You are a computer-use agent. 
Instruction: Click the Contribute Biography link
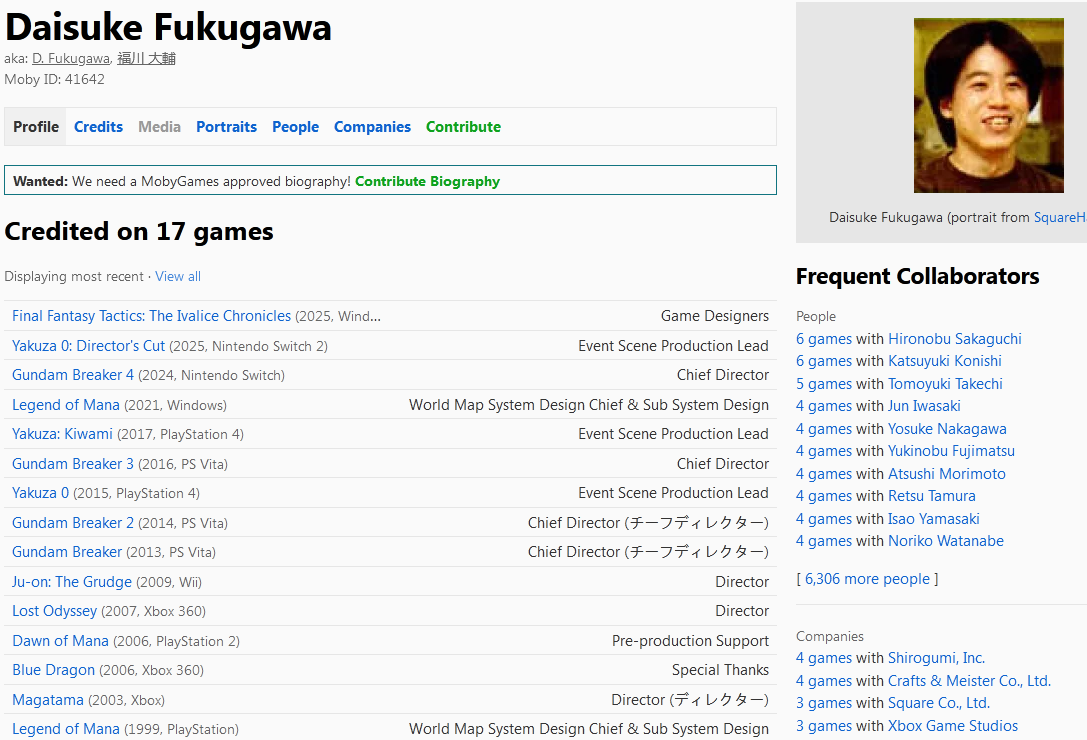[x=427, y=181]
